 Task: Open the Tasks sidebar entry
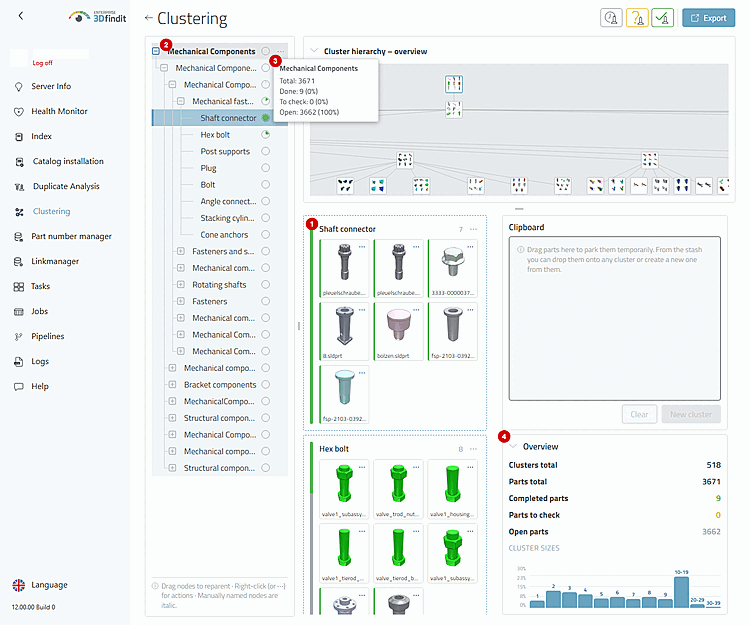coord(40,286)
